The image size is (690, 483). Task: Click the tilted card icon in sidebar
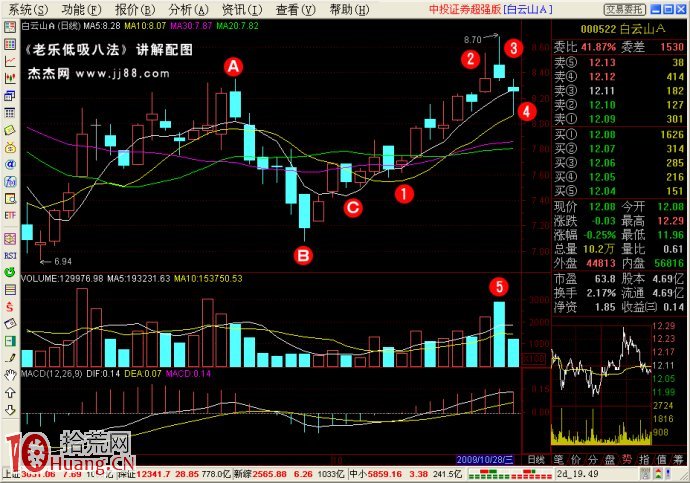point(10,324)
